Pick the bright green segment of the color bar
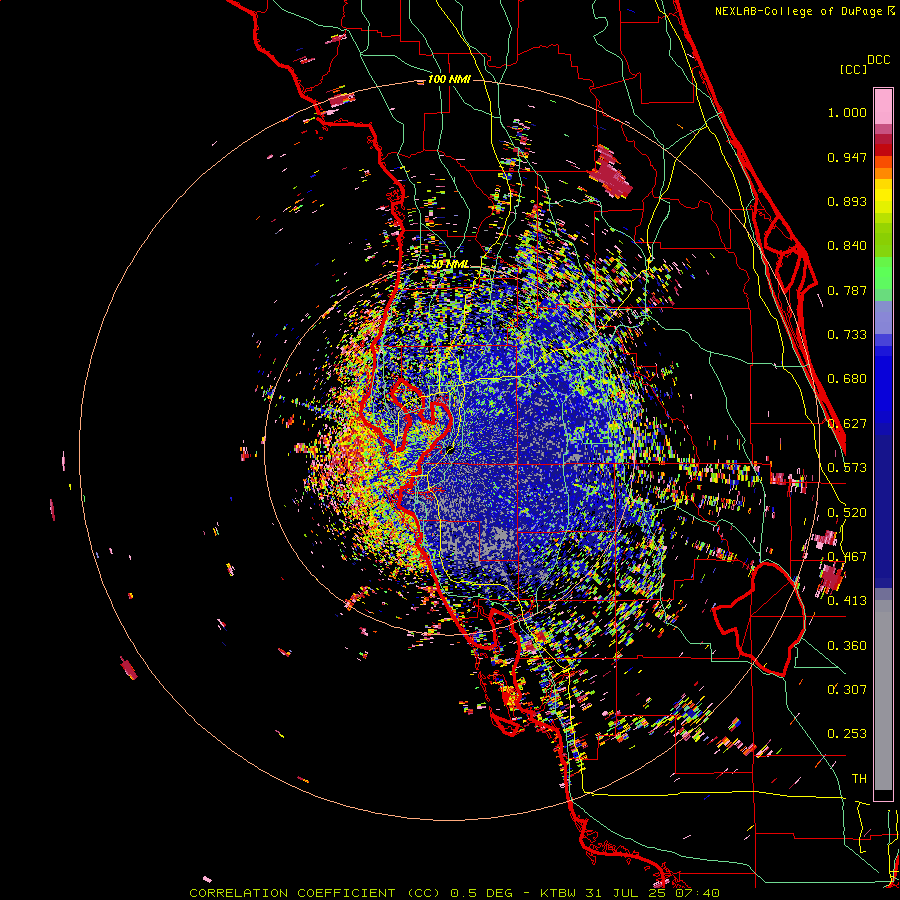This screenshot has height=900, width=900. [x=883, y=273]
